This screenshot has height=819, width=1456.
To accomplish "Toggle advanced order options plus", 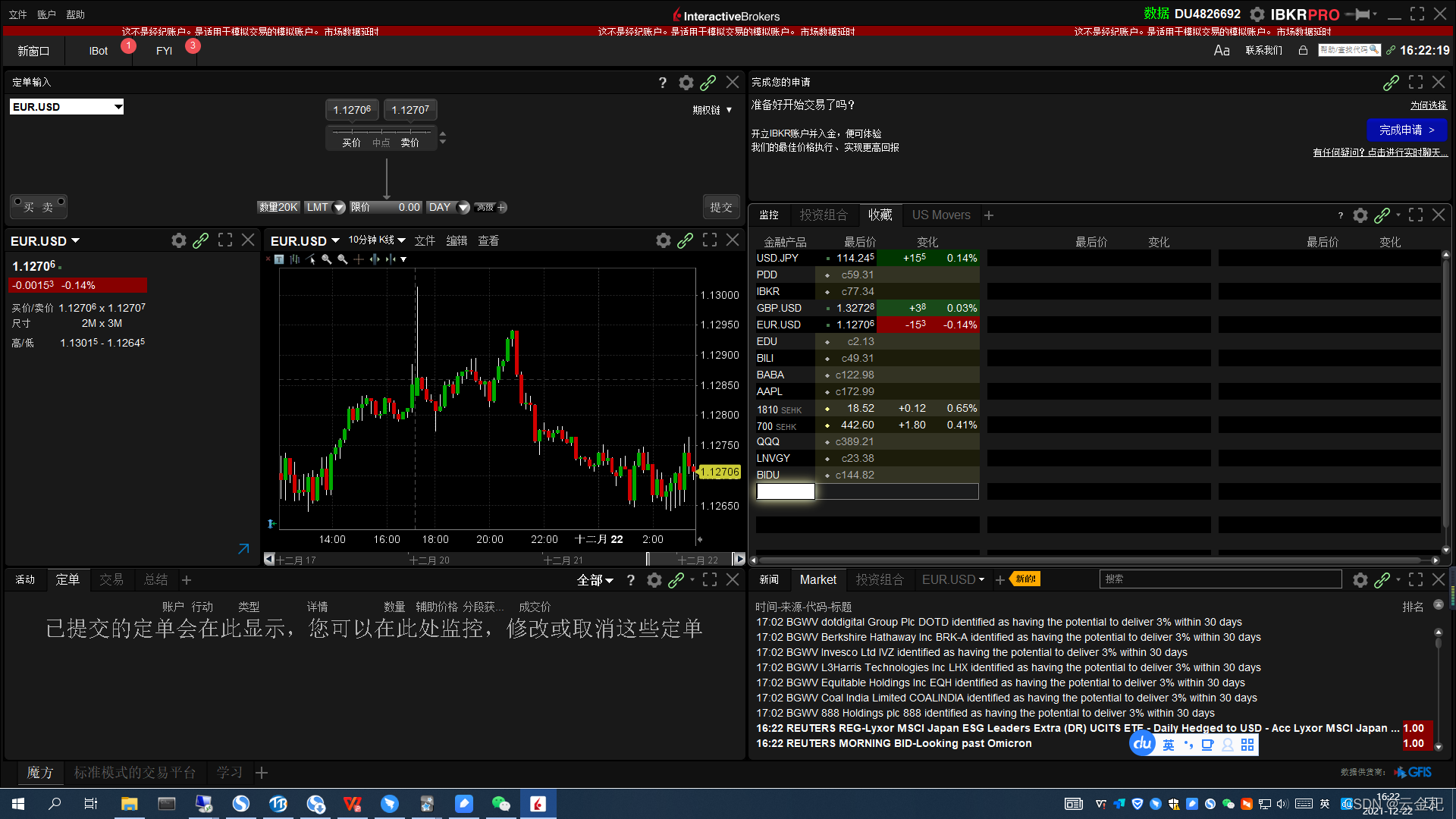I will point(501,207).
